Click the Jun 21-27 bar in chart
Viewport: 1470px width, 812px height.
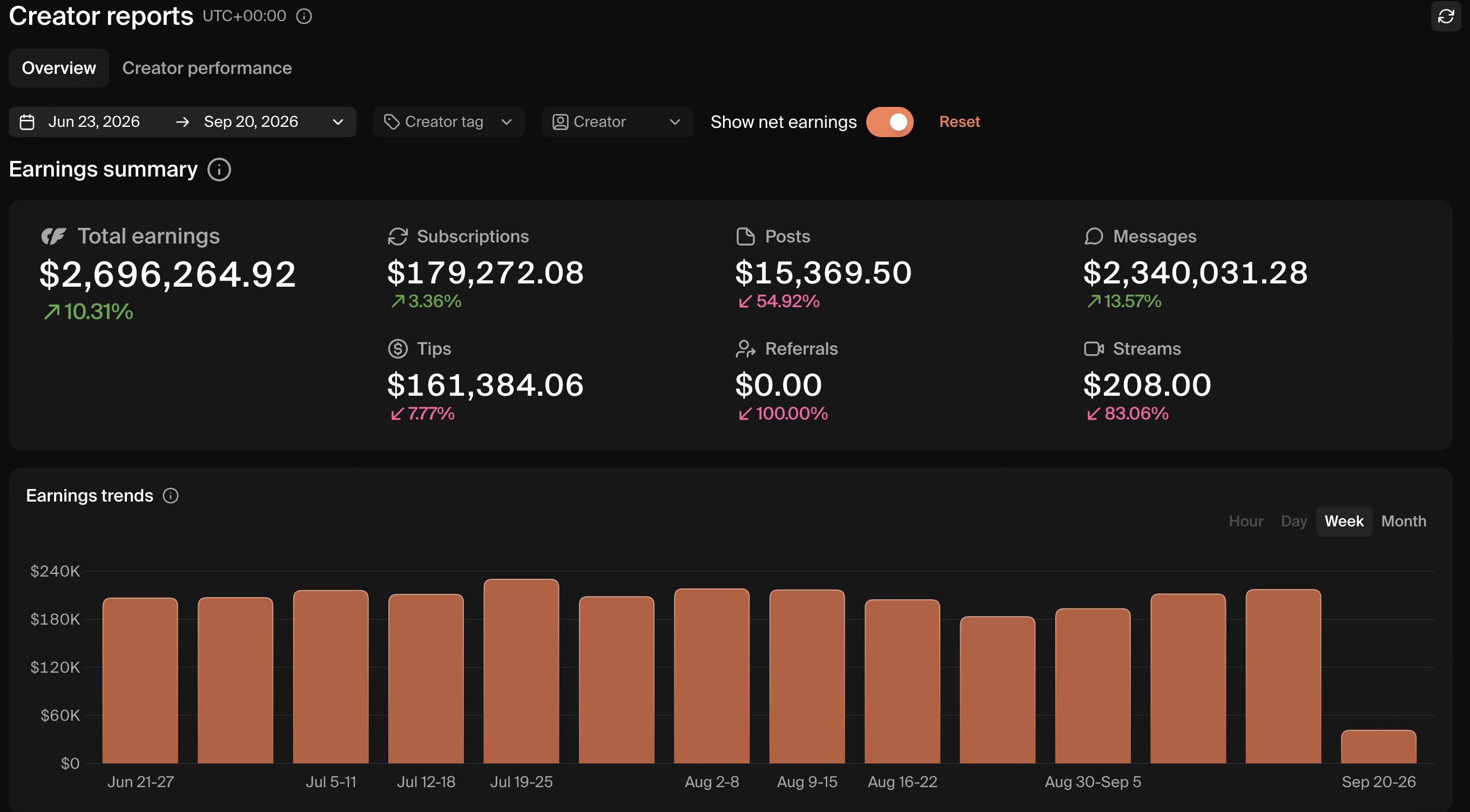coord(140,680)
